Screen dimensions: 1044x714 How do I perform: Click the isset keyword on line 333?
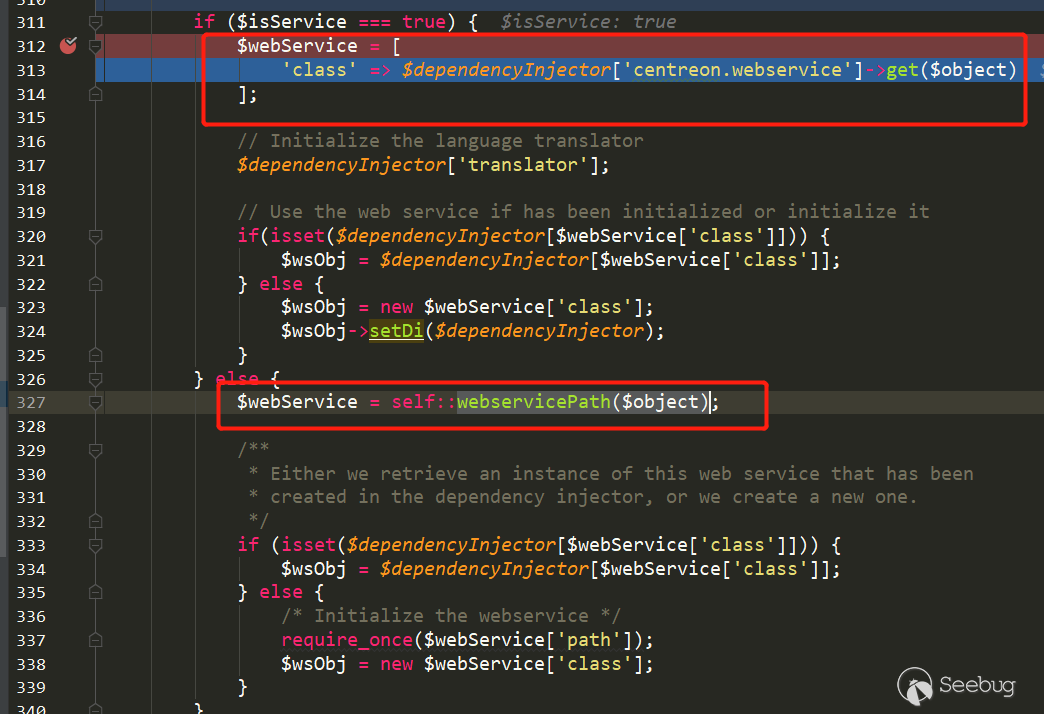point(308,545)
